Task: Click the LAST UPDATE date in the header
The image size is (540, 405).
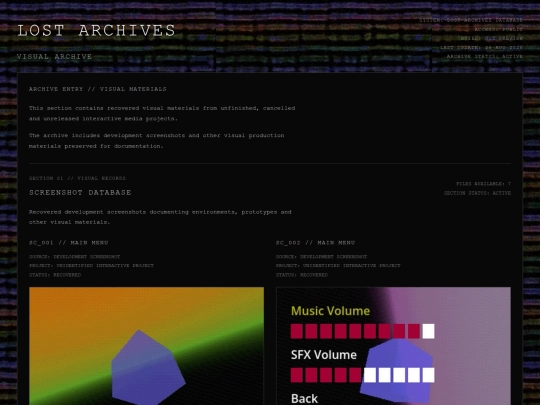Action: click(481, 48)
